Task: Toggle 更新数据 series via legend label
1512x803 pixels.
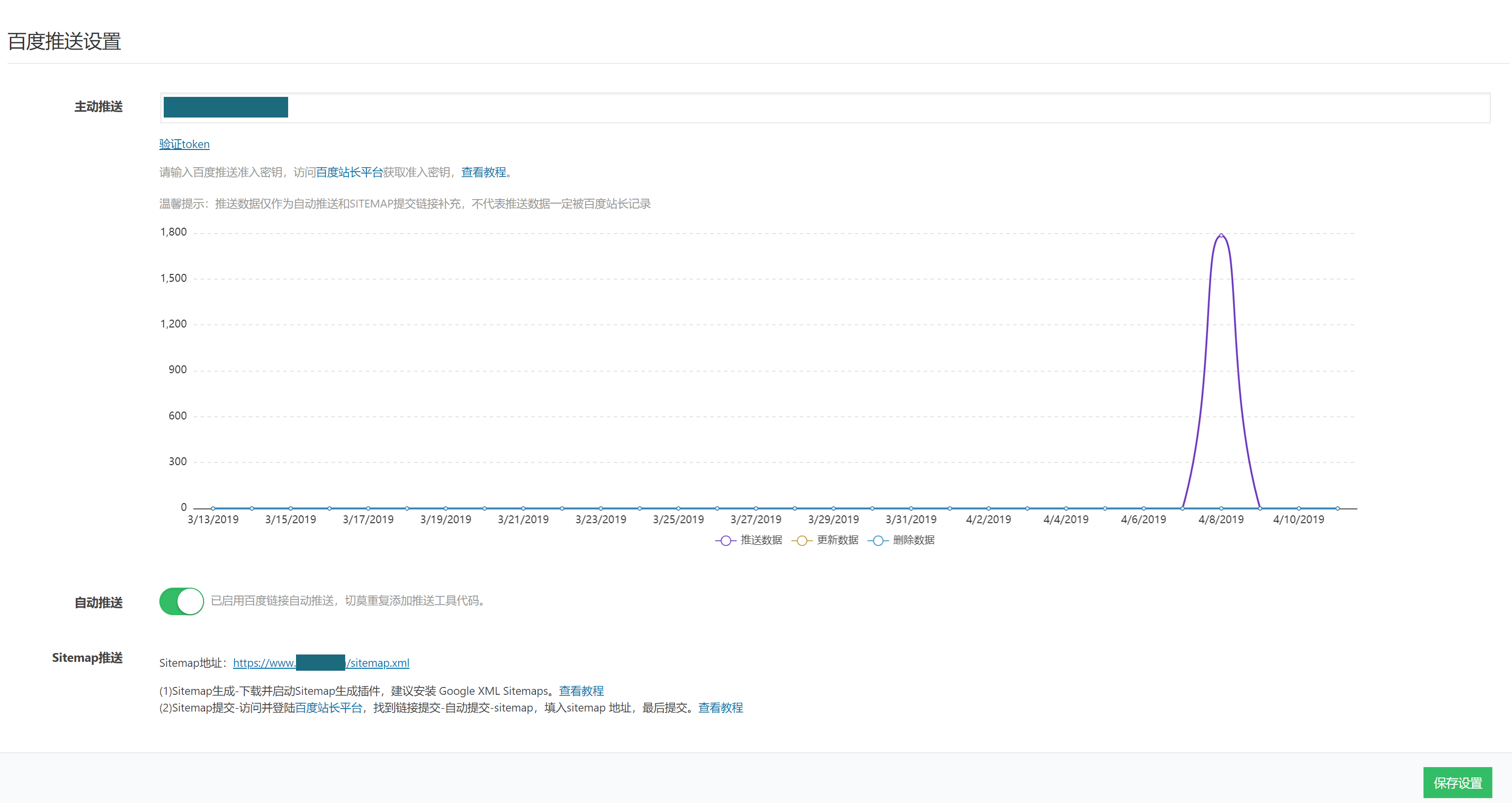Action: click(837, 540)
